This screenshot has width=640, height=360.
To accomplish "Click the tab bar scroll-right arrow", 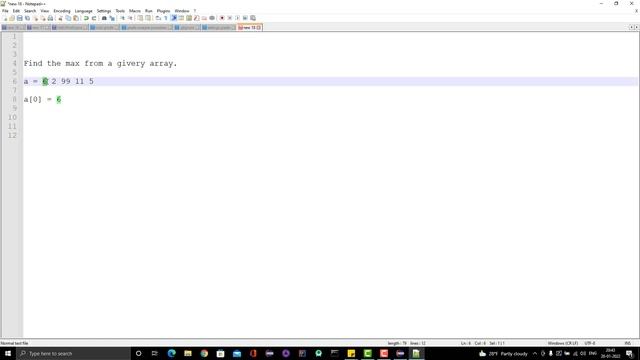I will (636, 27).
